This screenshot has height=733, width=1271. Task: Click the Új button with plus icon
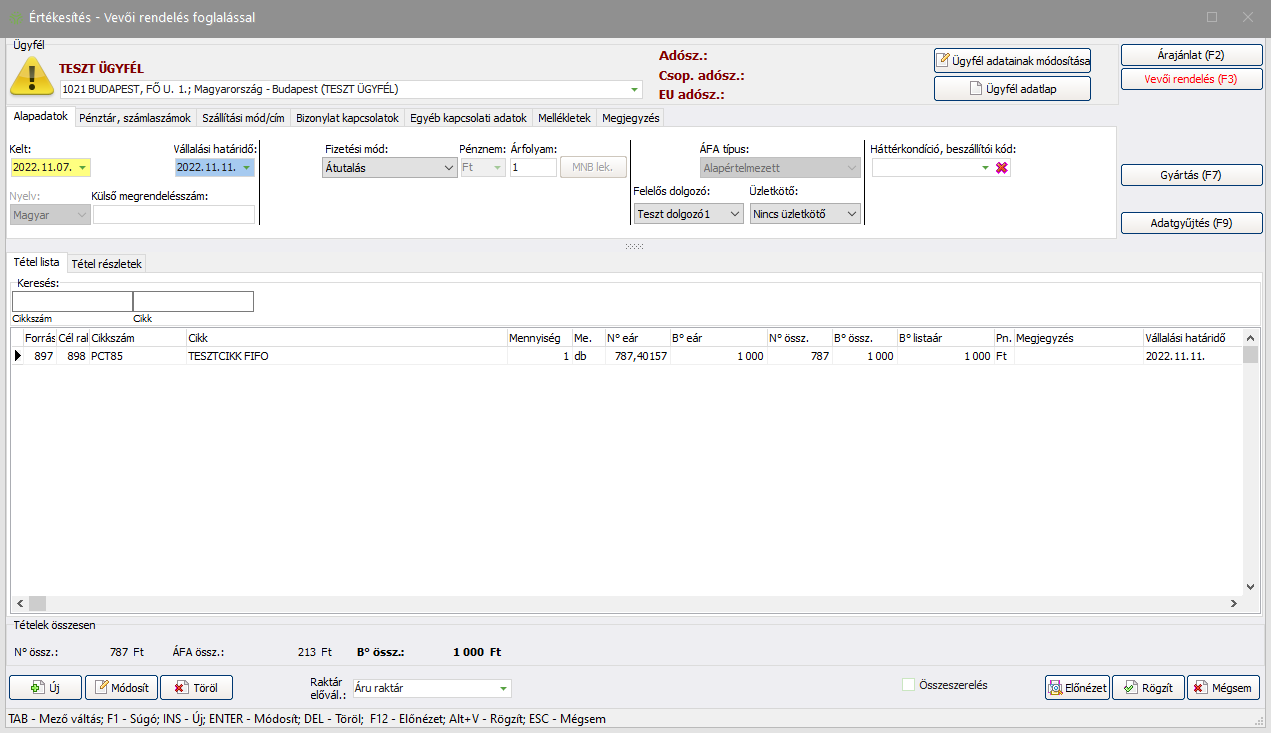click(45, 688)
